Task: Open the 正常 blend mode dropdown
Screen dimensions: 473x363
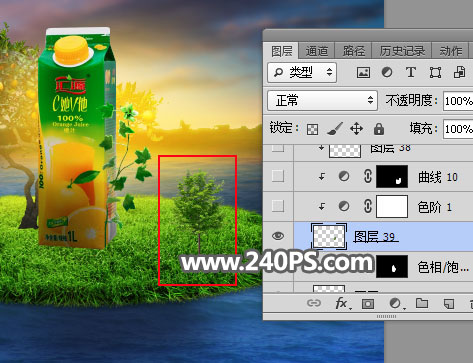Action: 322,100
